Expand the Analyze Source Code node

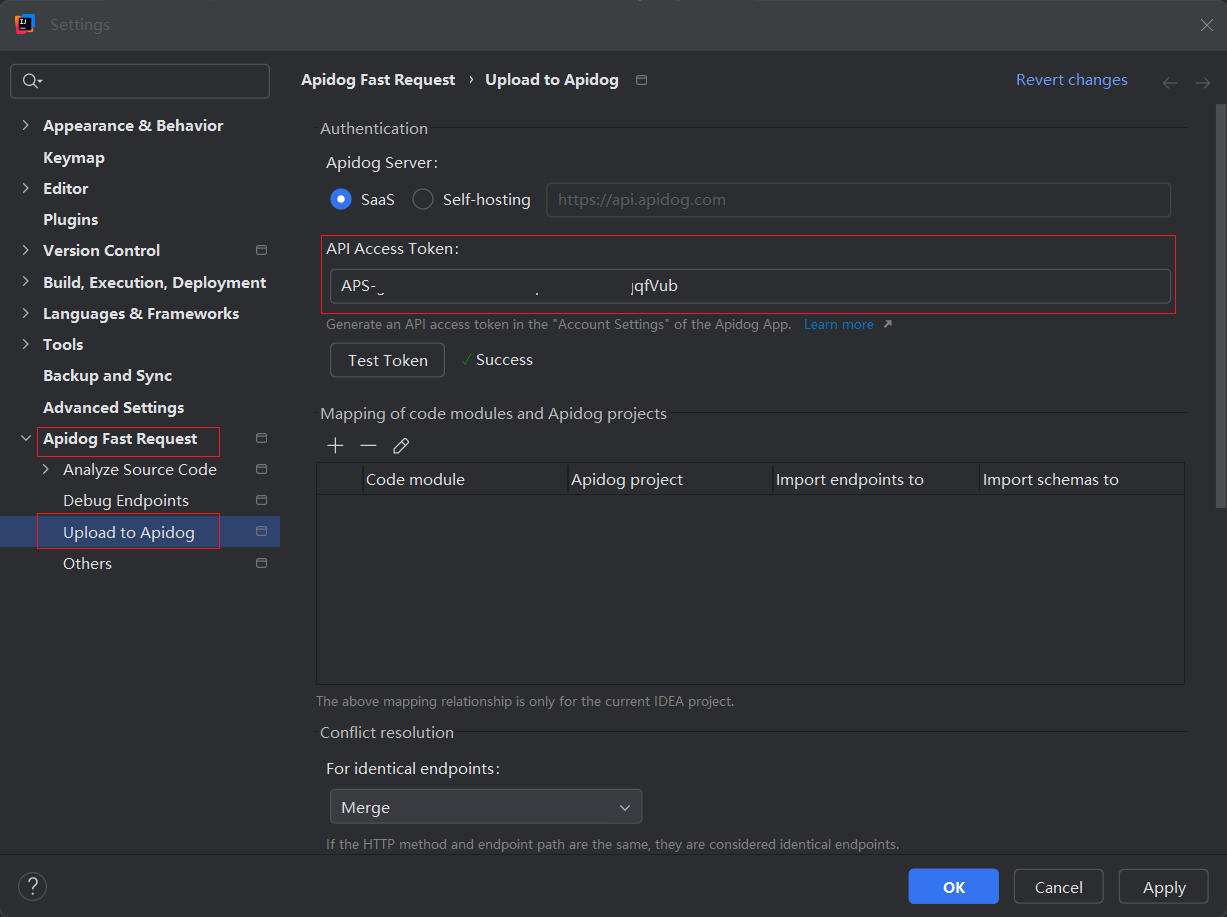(45, 469)
